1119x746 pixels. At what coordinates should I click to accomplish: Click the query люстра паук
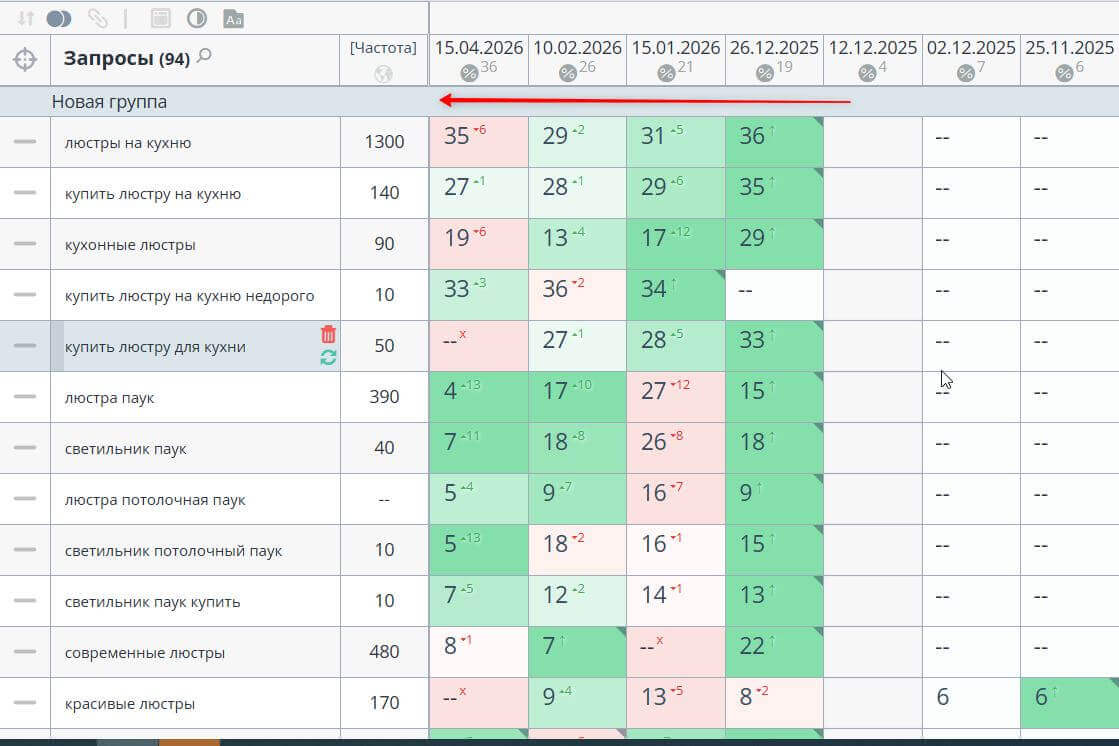(x=110, y=398)
